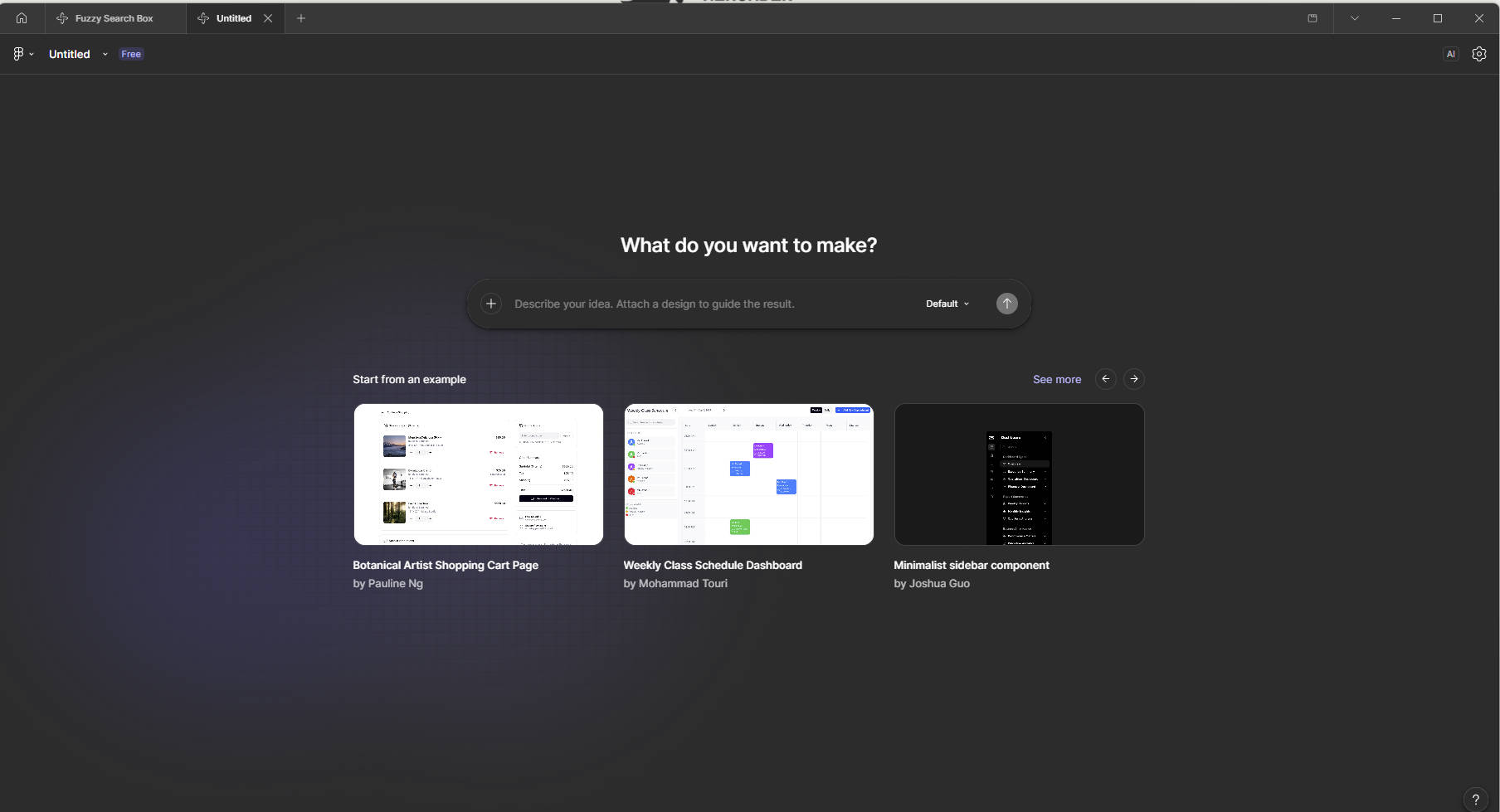This screenshot has width=1500, height=812.
Task: Focus the Describe your idea input field
Action: (x=705, y=304)
